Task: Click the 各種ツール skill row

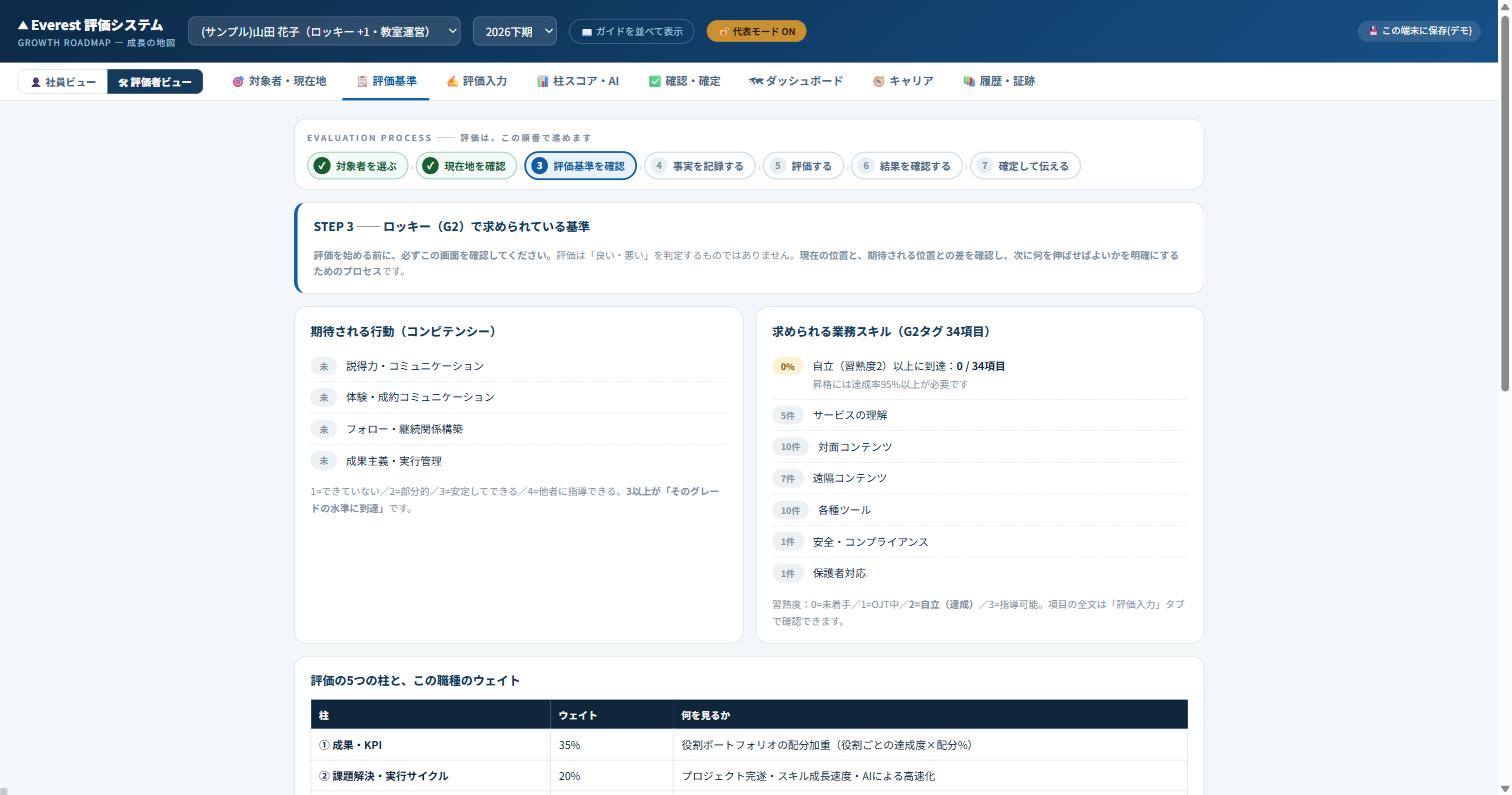Action: [x=980, y=510]
